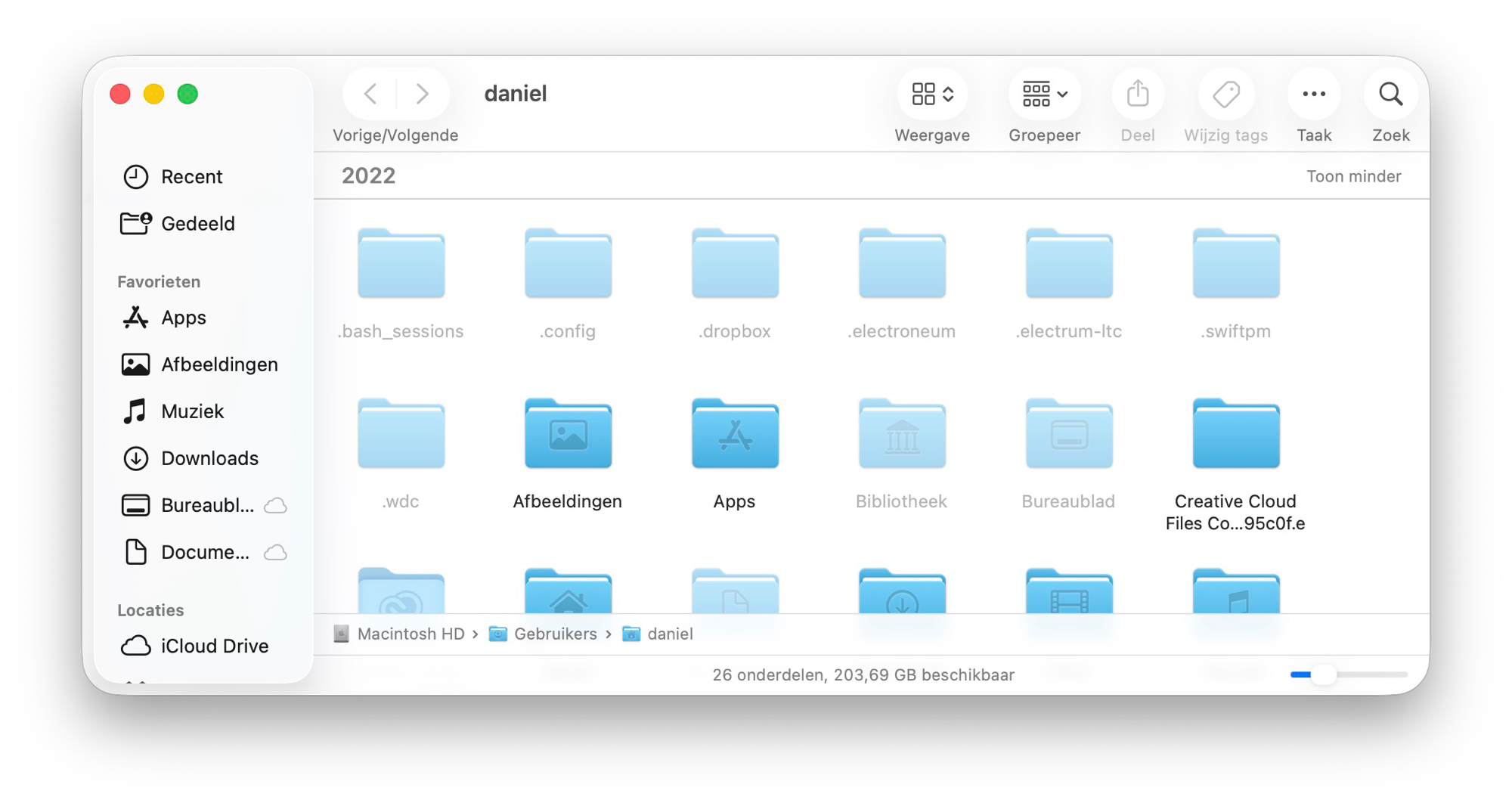Click Macintosh HD in the path bar
Screen dimensions: 1512x803
[x=410, y=634]
